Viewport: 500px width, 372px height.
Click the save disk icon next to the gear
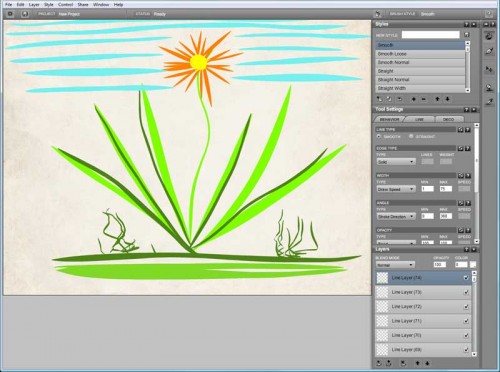coord(25,14)
